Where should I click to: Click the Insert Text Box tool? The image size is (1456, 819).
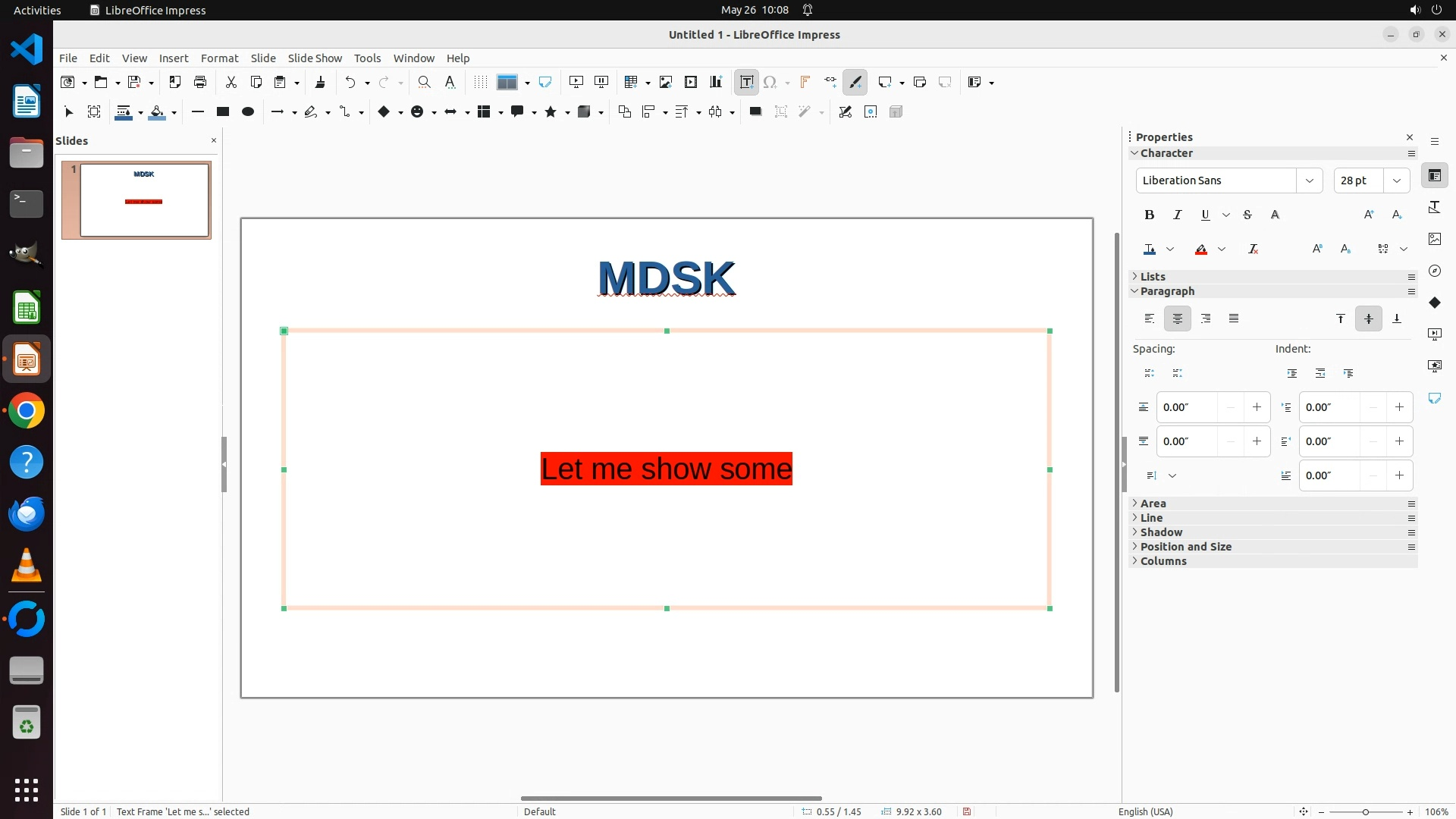746,82
